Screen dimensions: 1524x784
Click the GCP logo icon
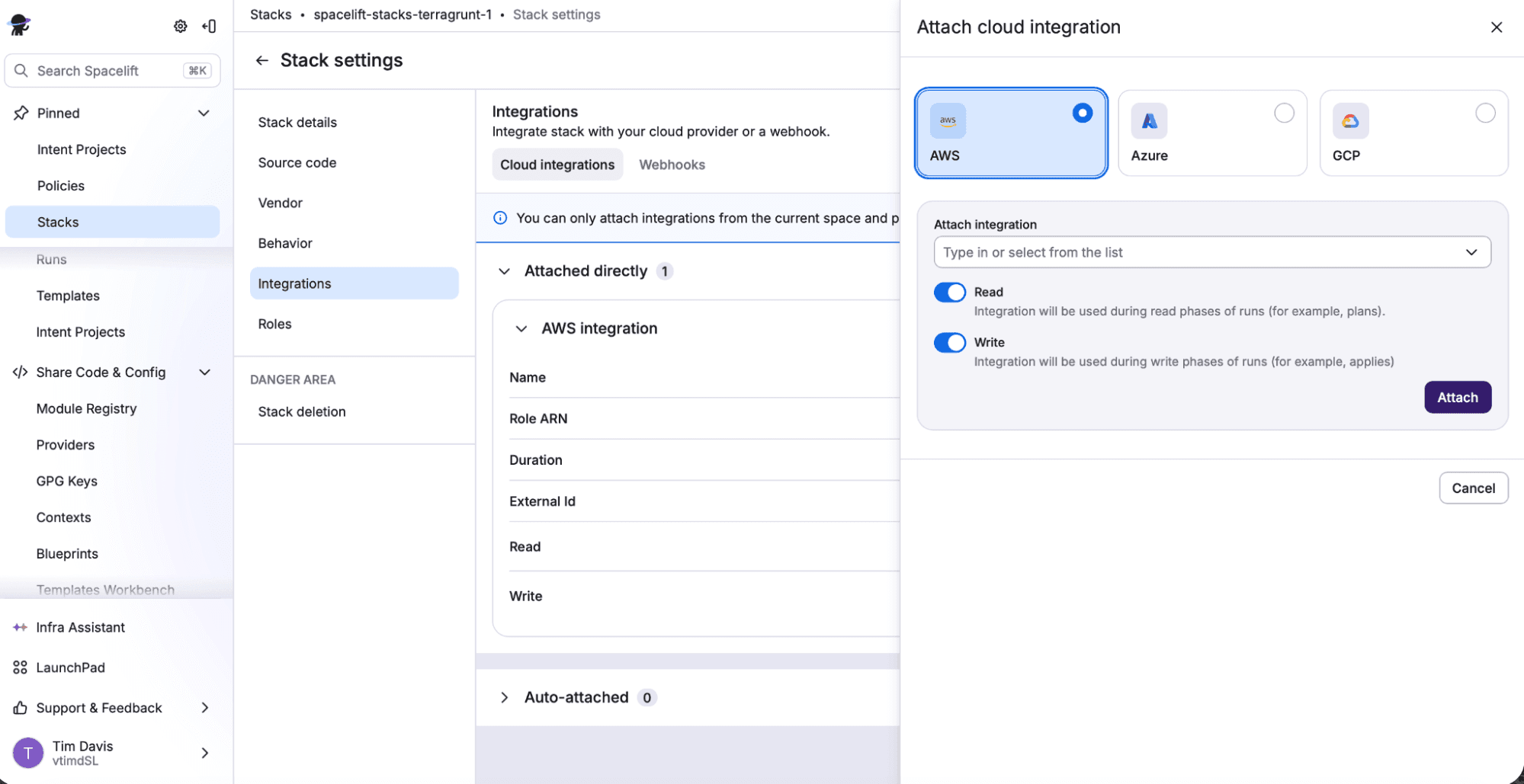click(1350, 120)
